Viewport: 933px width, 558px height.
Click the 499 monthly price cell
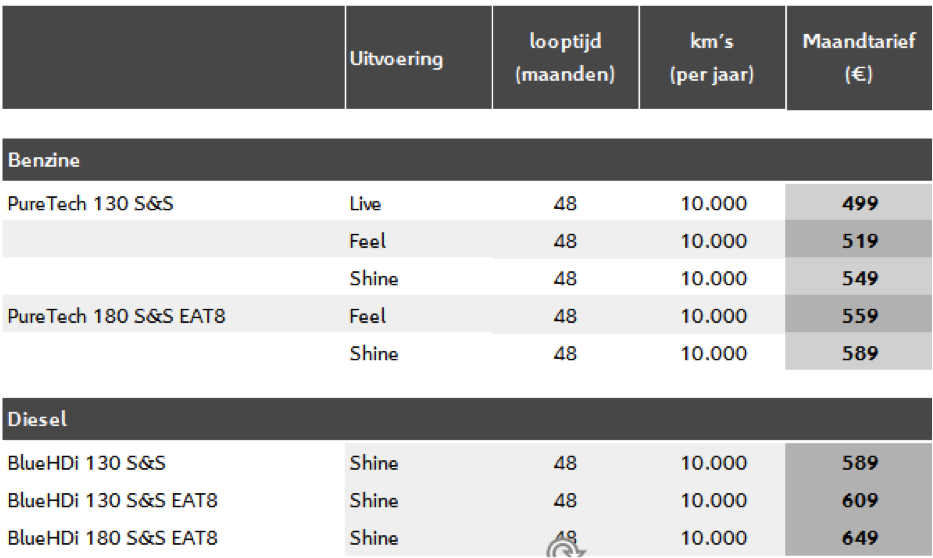[859, 203]
